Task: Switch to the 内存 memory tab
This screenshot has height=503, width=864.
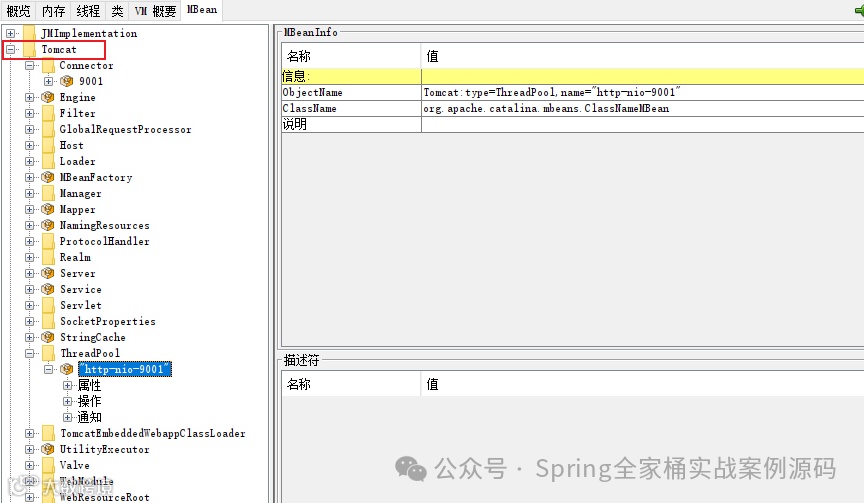Action: click(53, 10)
